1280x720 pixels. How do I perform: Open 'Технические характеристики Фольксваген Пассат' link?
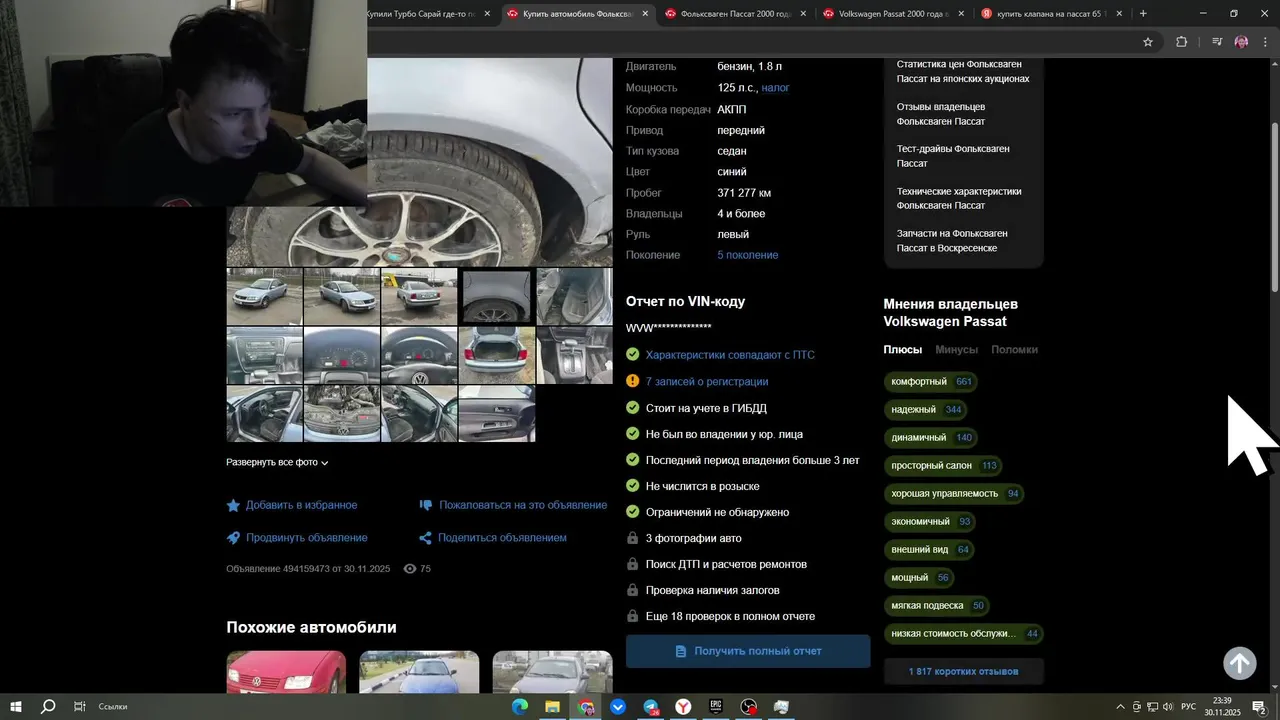tap(959, 198)
